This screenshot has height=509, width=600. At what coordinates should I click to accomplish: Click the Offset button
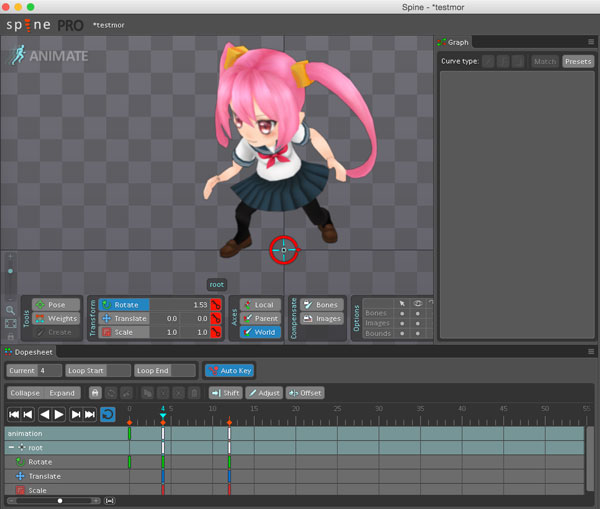(x=305, y=393)
